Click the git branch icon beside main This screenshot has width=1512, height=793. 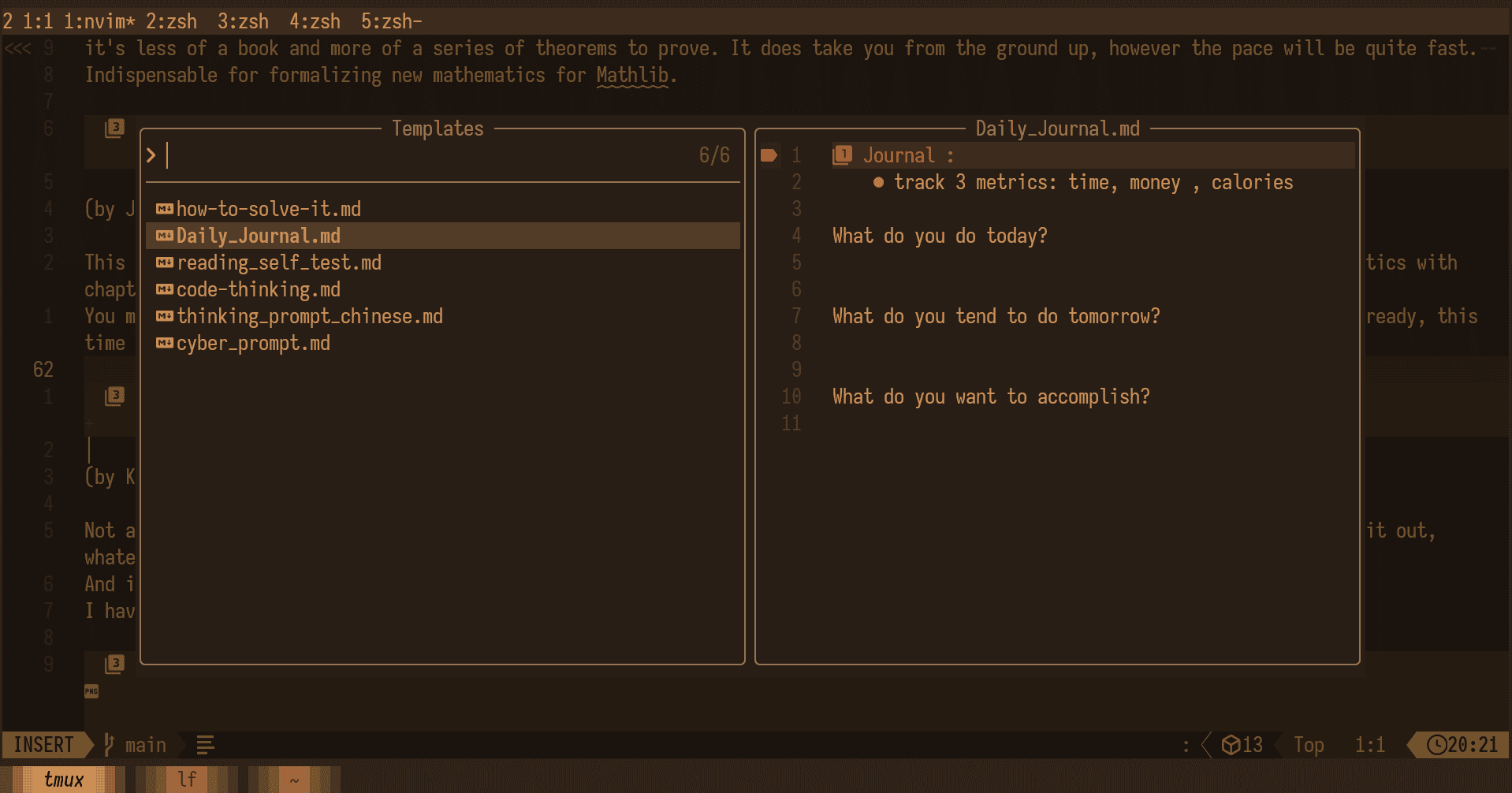coord(110,745)
